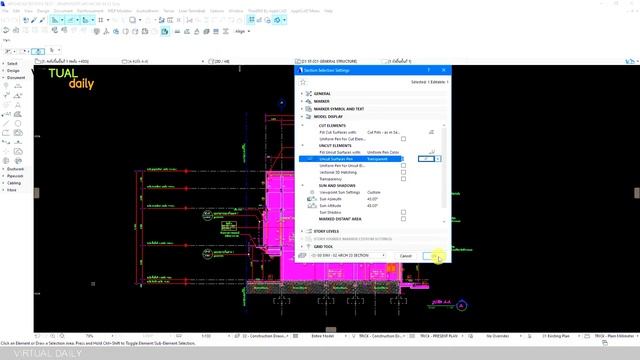
Task: Expand the Grid Tool panel
Action: pyautogui.click(x=302, y=247)
